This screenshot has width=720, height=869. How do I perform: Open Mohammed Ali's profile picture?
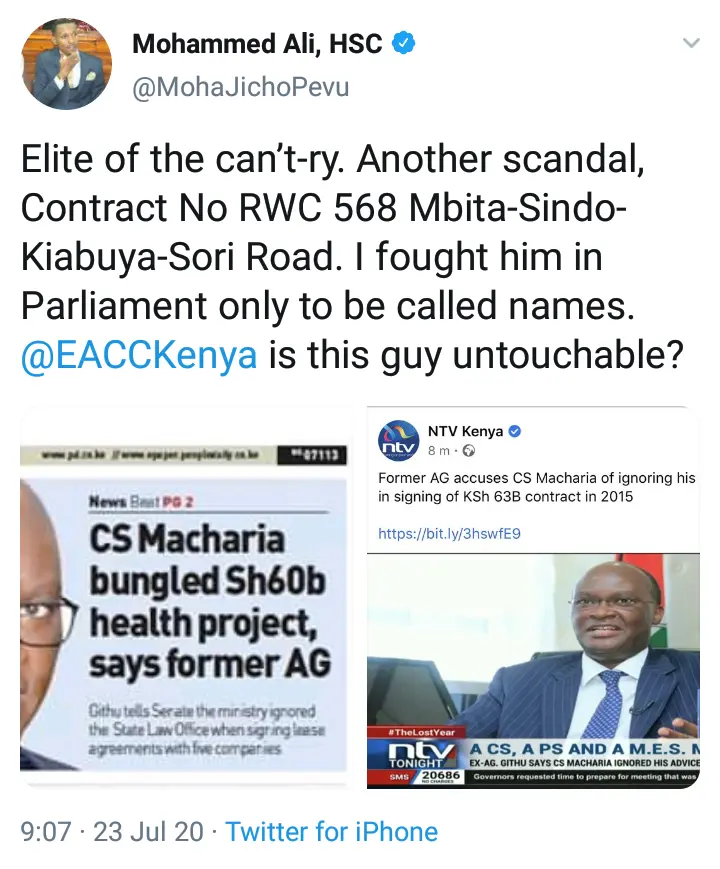click(67, 64)
